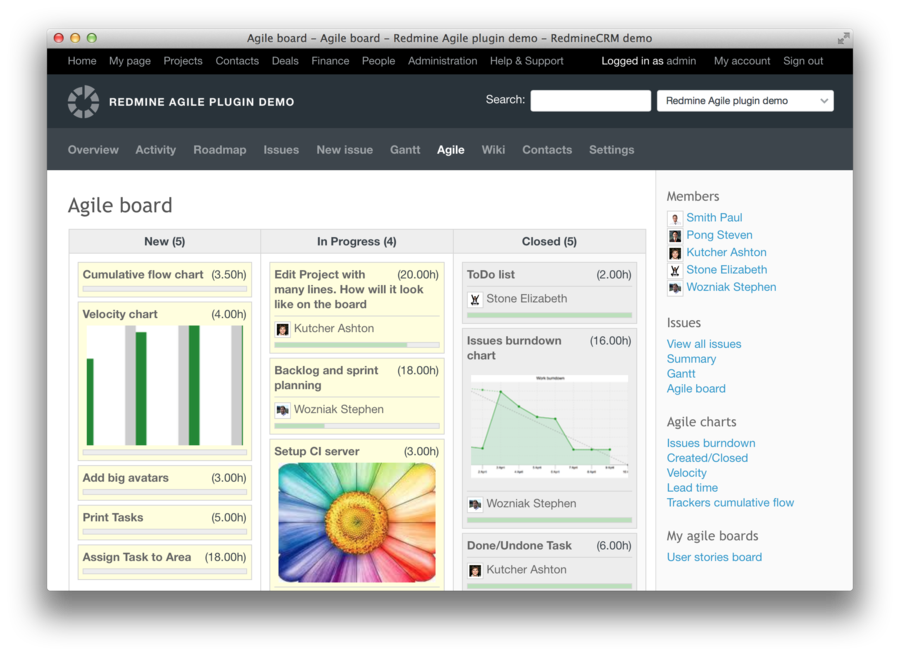Open the project selector dropdown

pyautogui.click(x=745, y=101)
